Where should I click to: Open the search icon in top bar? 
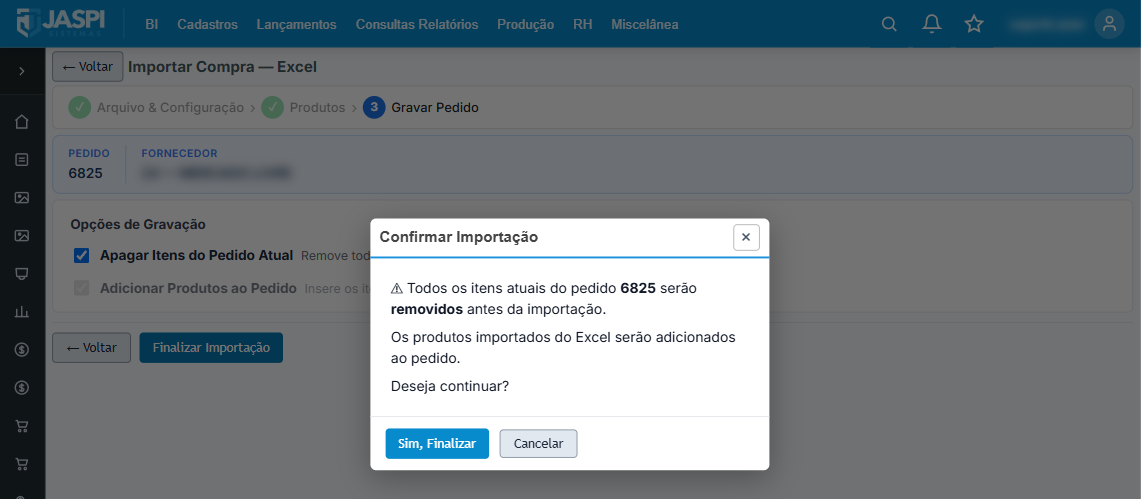[888, 24]
